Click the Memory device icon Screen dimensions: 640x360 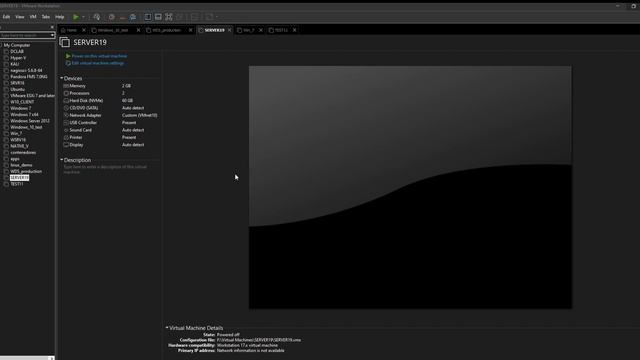66,86
